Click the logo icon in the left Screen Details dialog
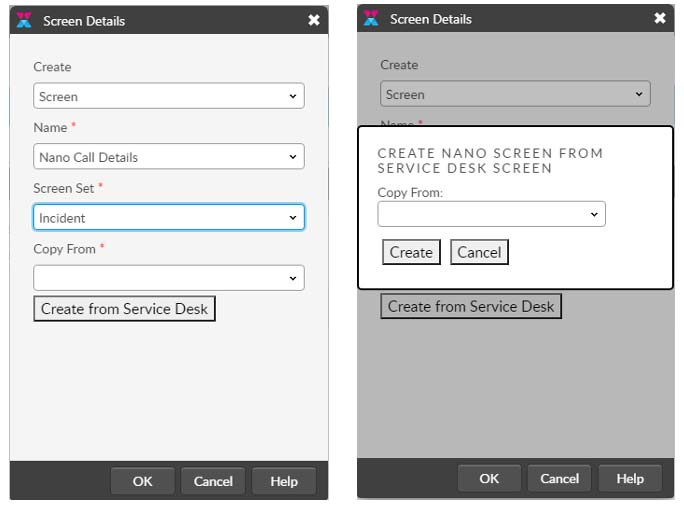This screenshot has height=505, width=684. (x=25, y=20)
